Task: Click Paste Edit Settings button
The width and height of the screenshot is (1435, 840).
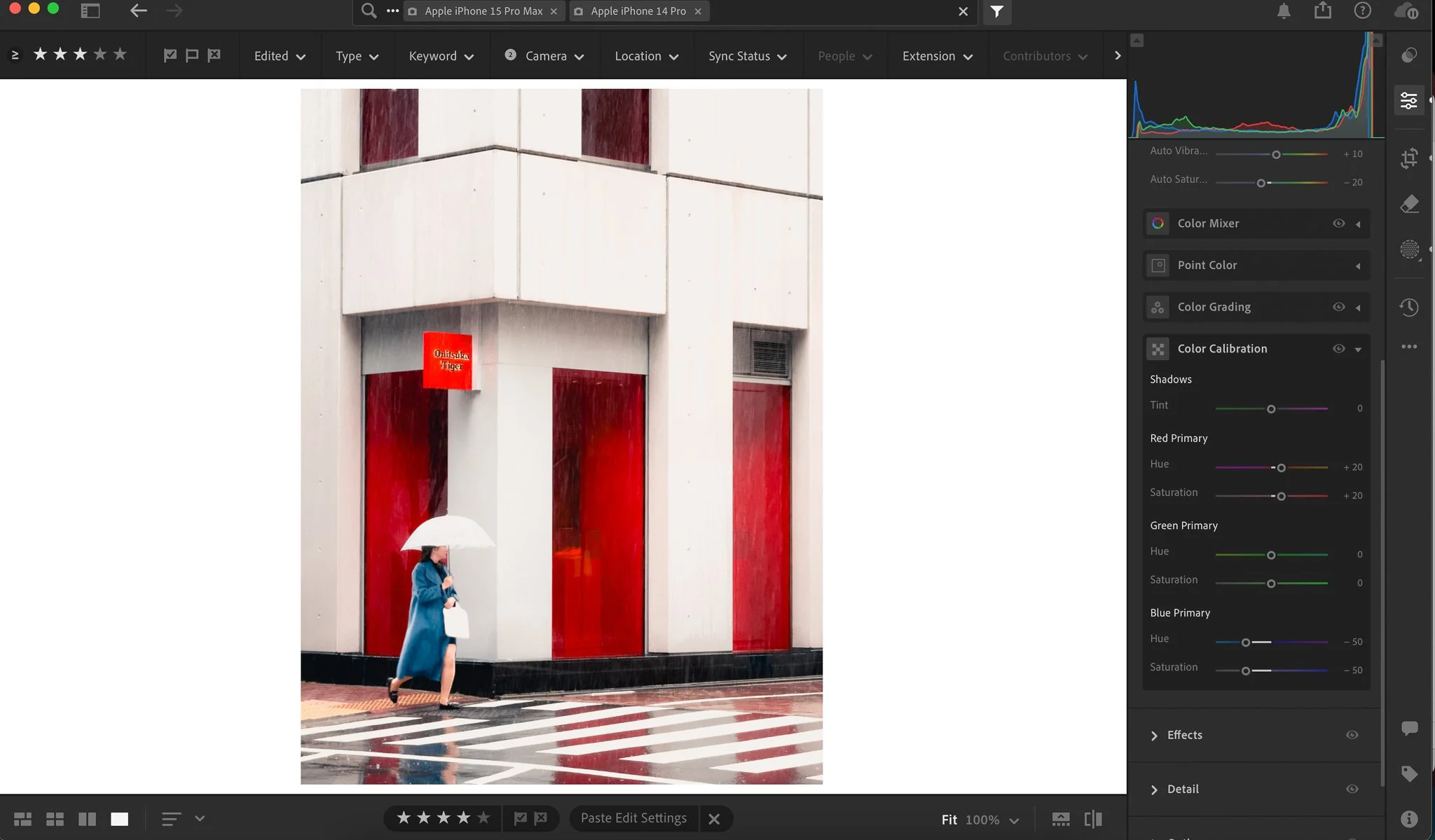Action: click(x=633, y=818)
